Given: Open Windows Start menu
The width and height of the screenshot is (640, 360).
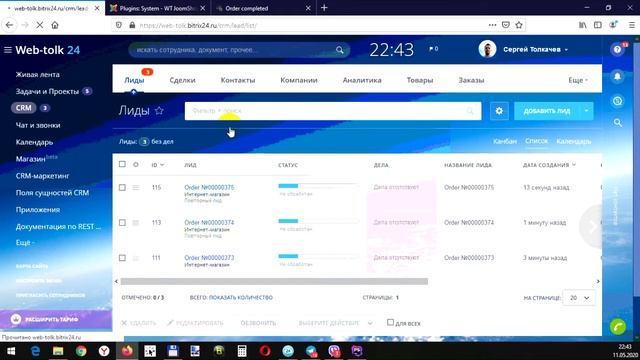Looking at the screenshot, I should click(11, 351).
